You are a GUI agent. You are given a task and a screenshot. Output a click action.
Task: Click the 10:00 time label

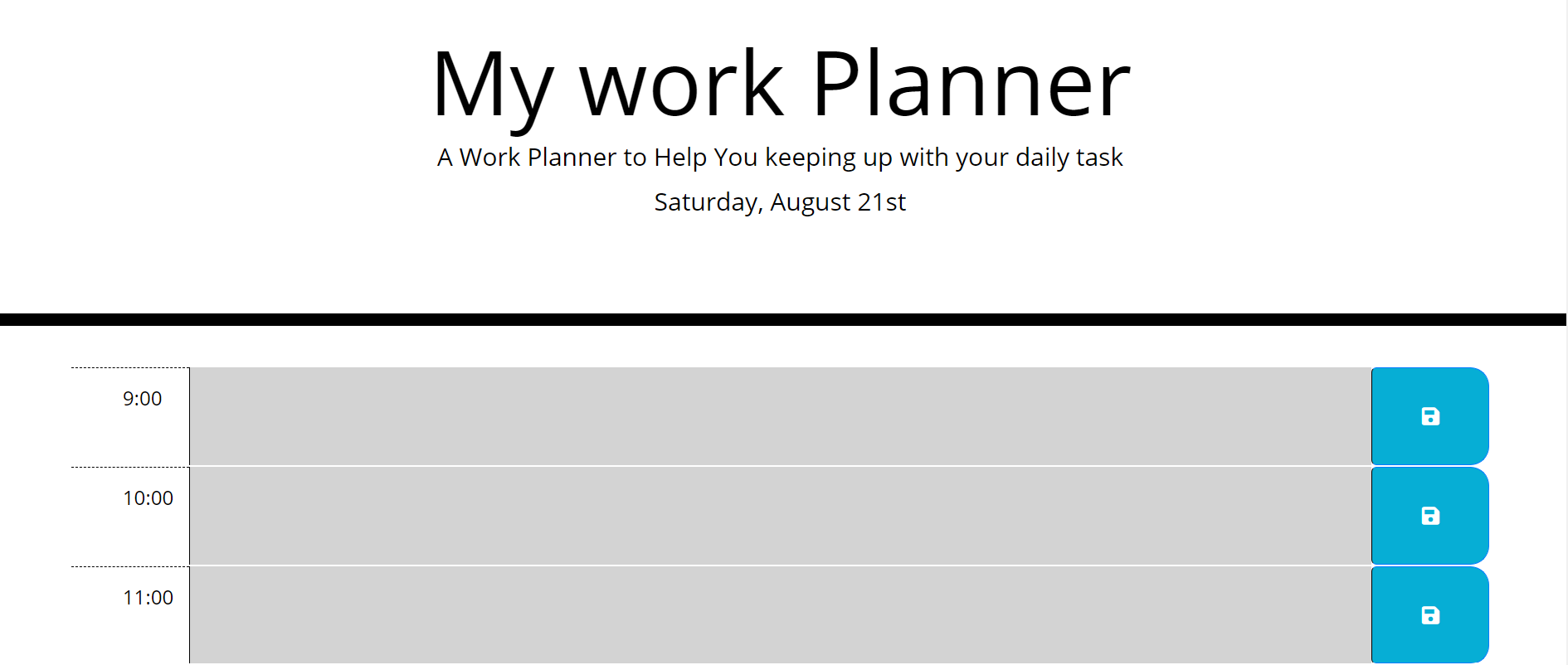[x=148, y=498]
